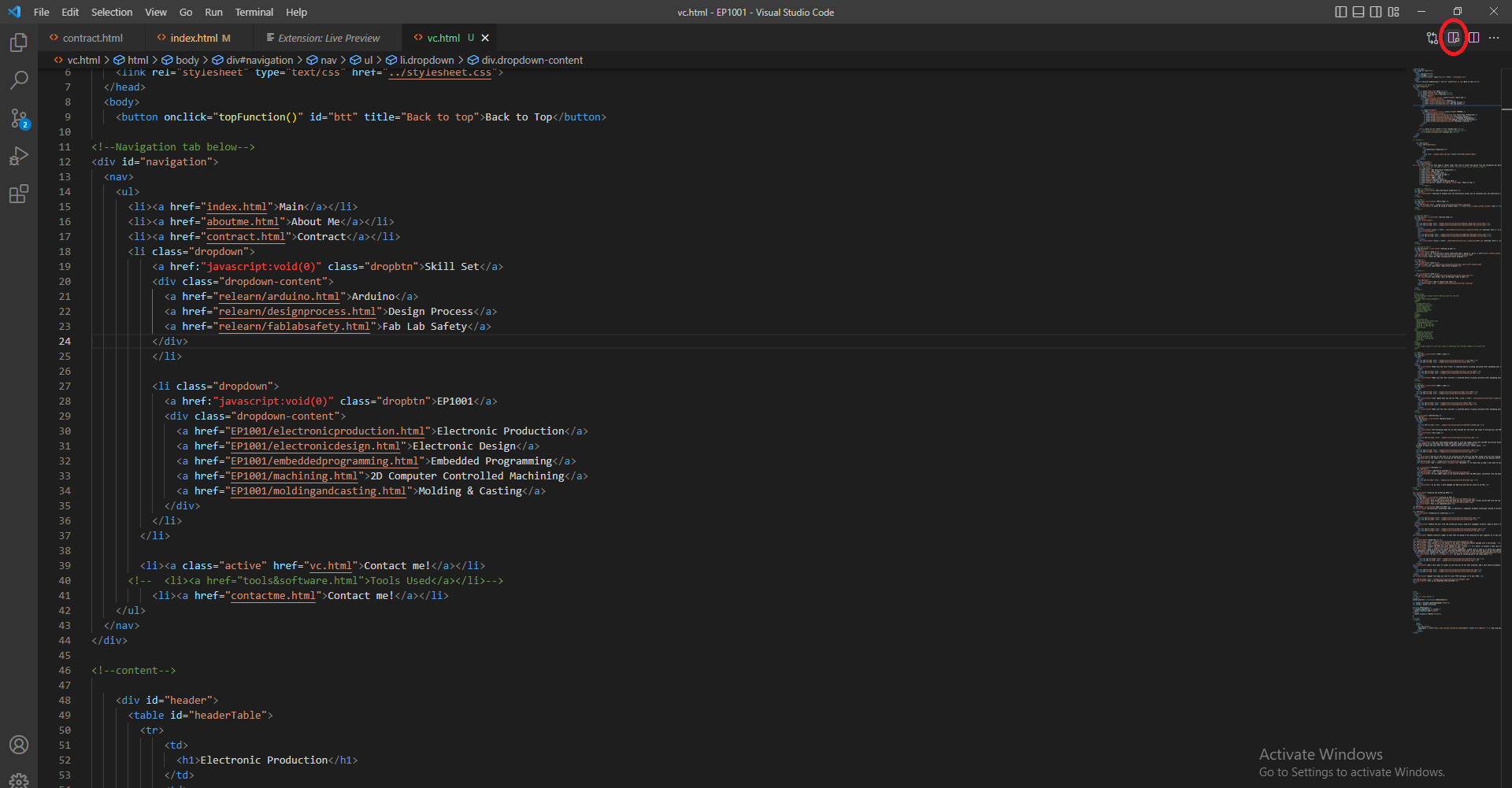Click the Live Preview show preview icon
The width and height of the screenshot is (1512, 788).
coord(1453,38)
